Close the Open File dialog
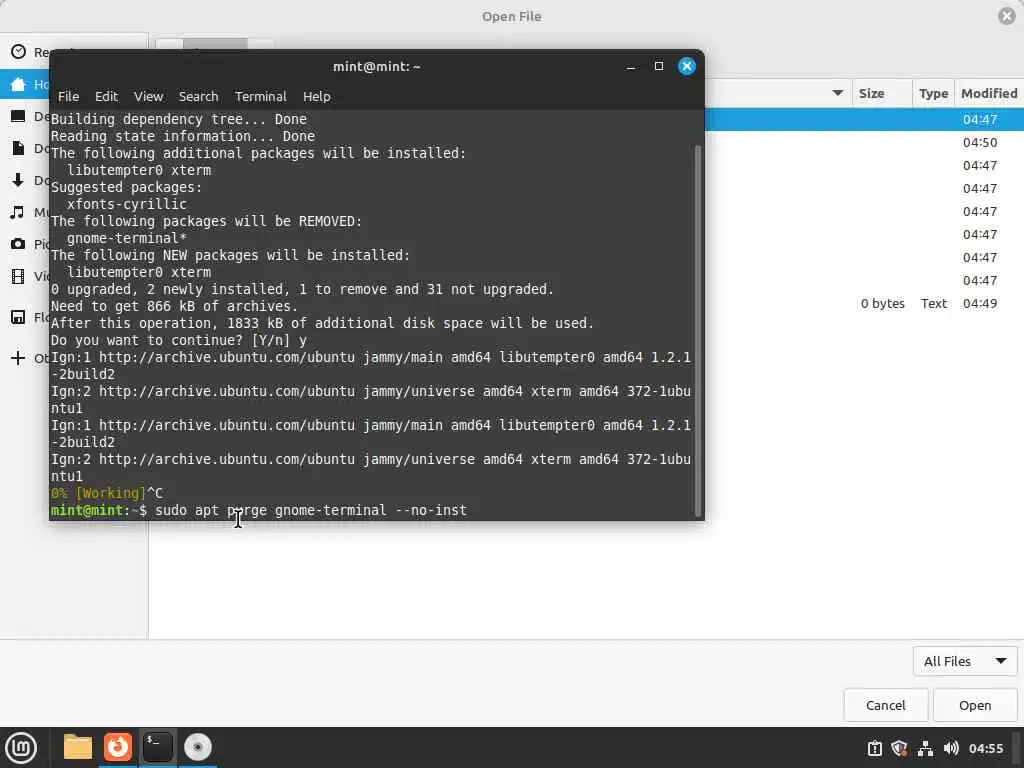Screen dimensions: 1024x768 coord(1008,16)
